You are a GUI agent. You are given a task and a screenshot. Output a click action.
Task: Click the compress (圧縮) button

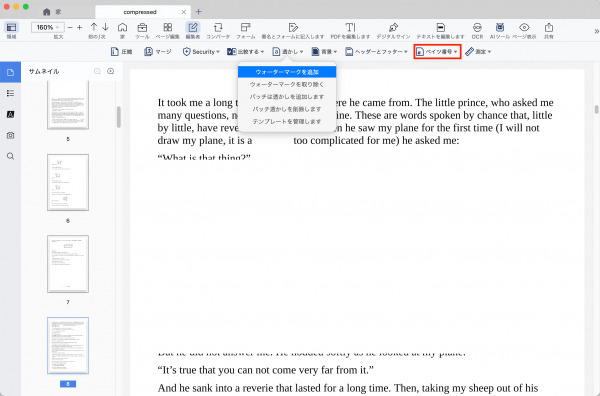(x=121, y=52)
